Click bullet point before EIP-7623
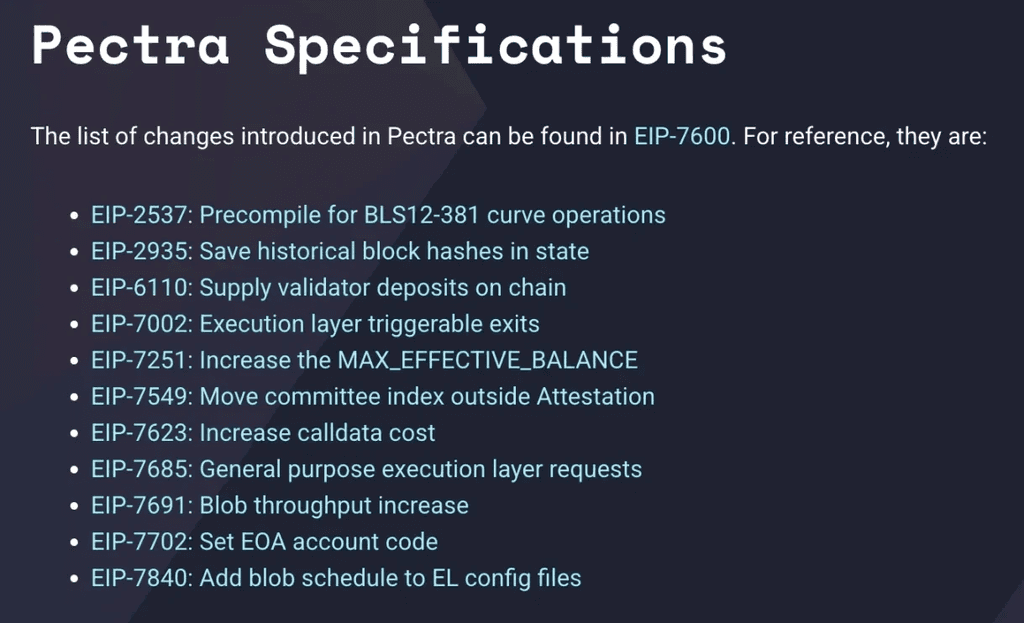Image resolution: width=1024 pixels, height=623 pixels. [74, 434]
